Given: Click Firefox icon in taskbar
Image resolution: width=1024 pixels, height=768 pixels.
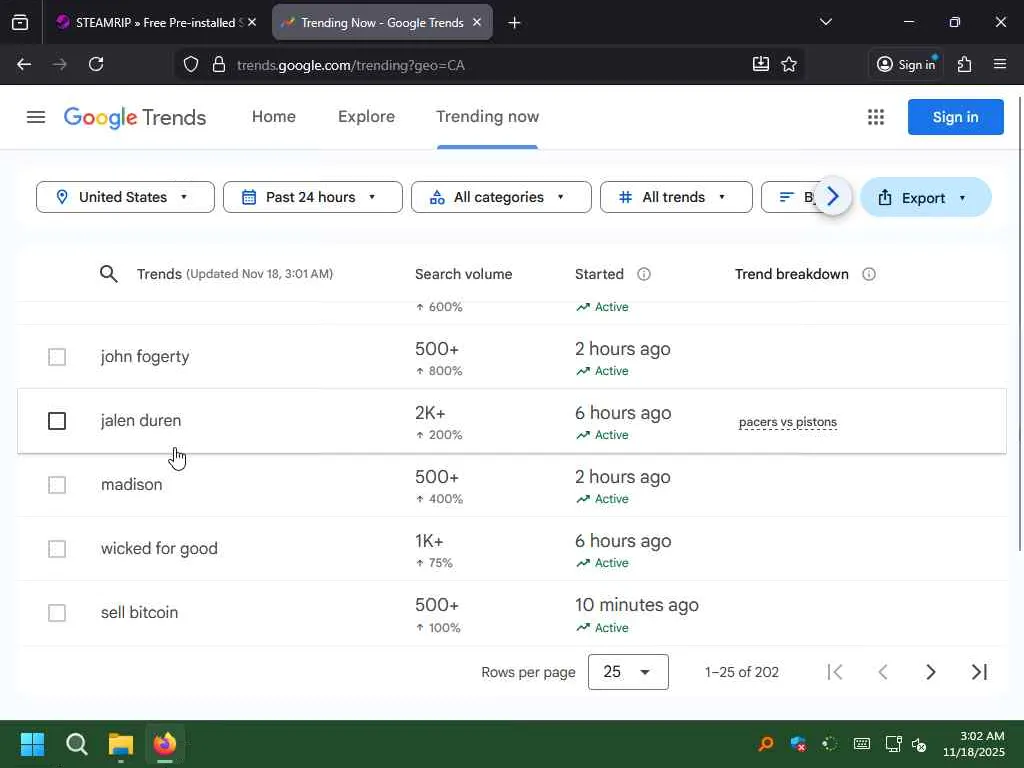Looking at the screenshot, I should [165, 744].
